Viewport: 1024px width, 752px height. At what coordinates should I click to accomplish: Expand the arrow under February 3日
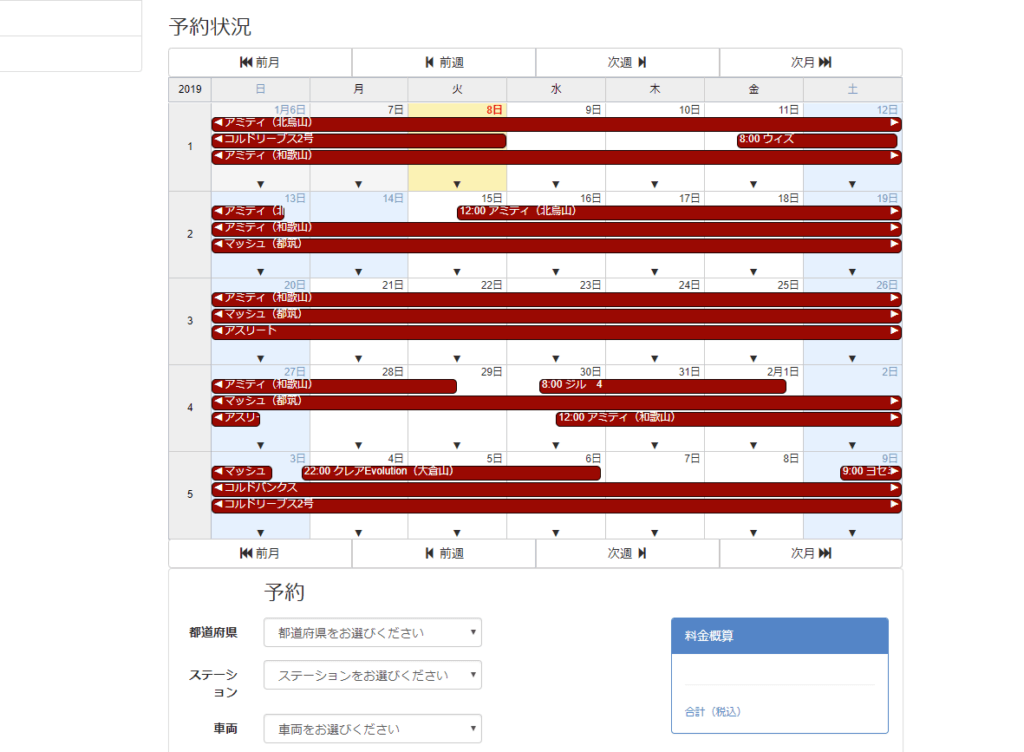pos(261,533)
